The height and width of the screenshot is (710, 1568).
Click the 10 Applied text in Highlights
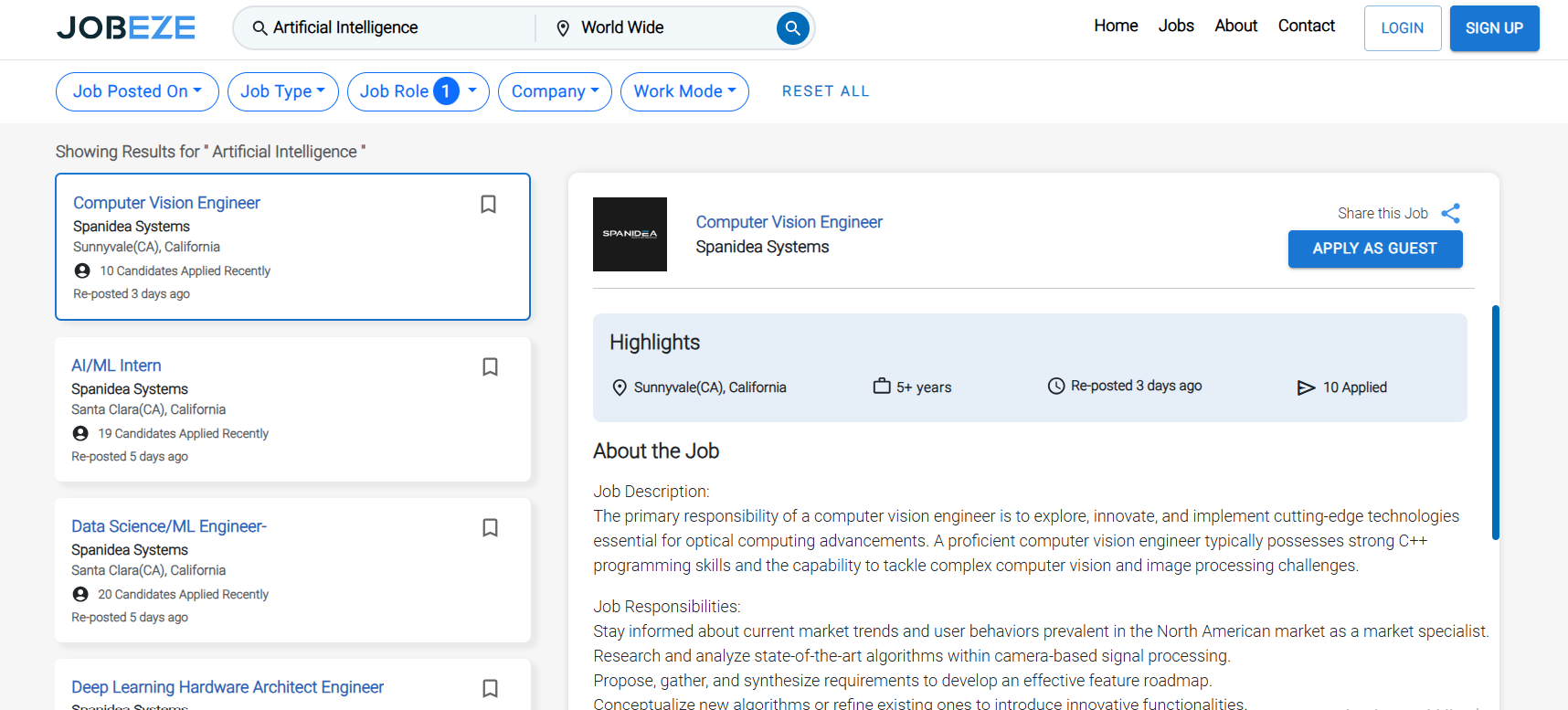point(1355,387)
